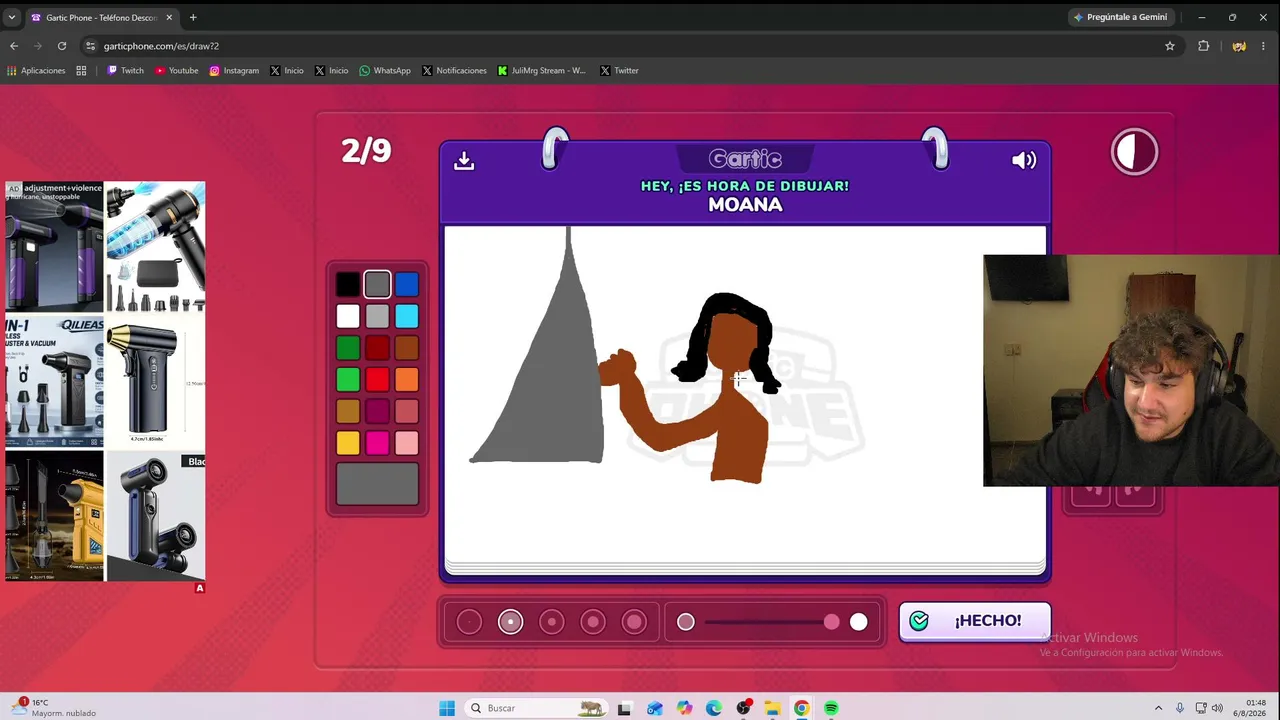Choose the tan ochre color swatch
Viewport: 1280px width, 720px height.
pos(347,411)
